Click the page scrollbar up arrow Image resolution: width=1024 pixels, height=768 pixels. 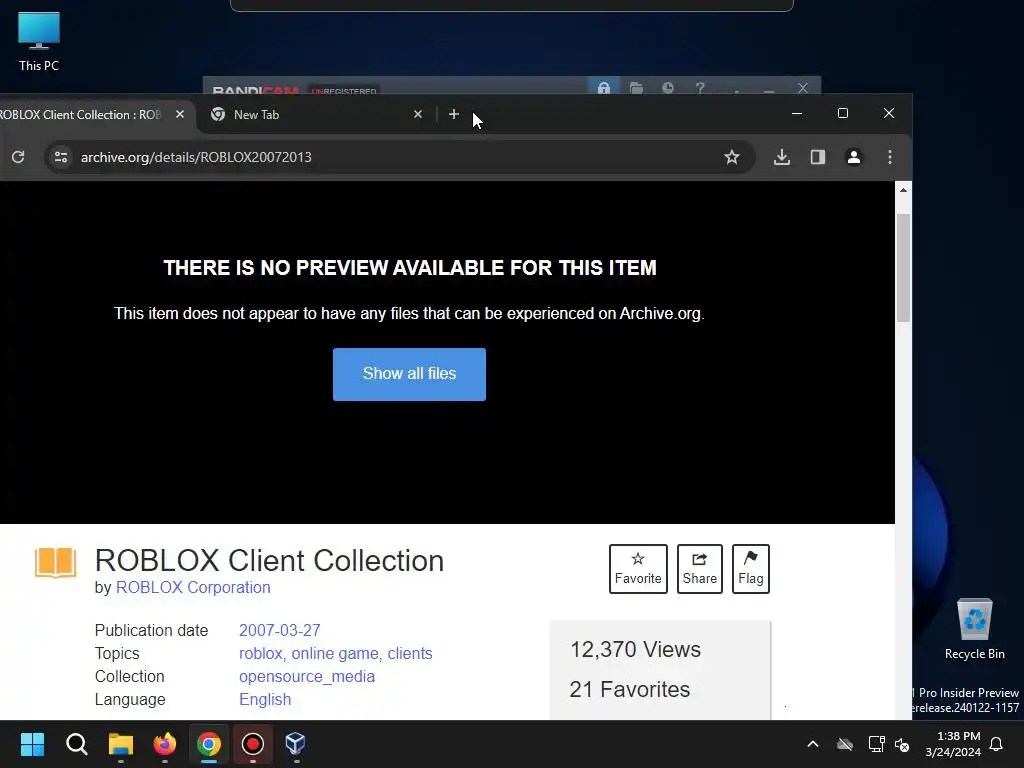pyautogui.click(x=903, y=190)
